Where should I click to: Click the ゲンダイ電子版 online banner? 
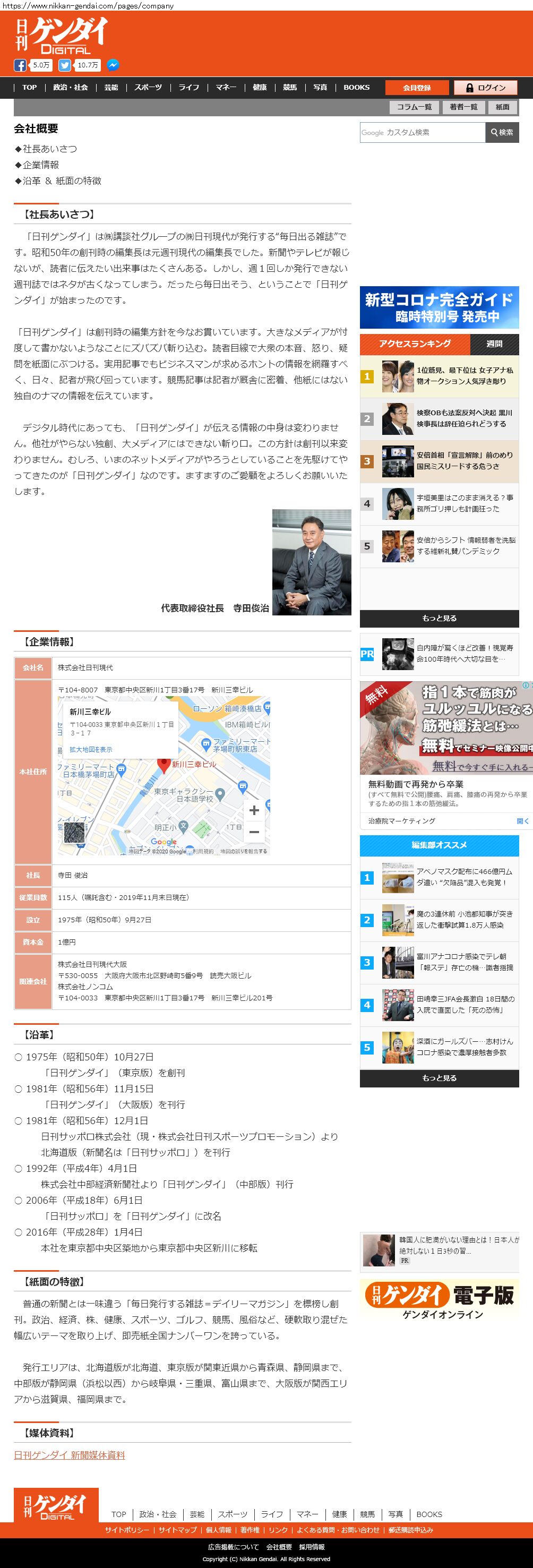coord(439,1300)
